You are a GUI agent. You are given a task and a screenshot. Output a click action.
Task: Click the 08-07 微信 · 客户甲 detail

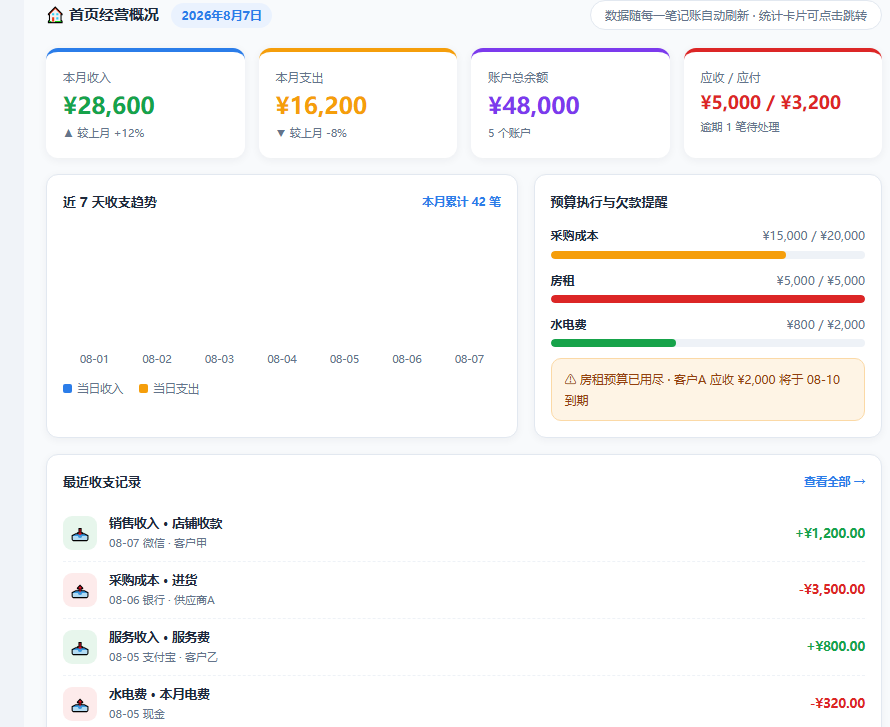tap(158, 543)
